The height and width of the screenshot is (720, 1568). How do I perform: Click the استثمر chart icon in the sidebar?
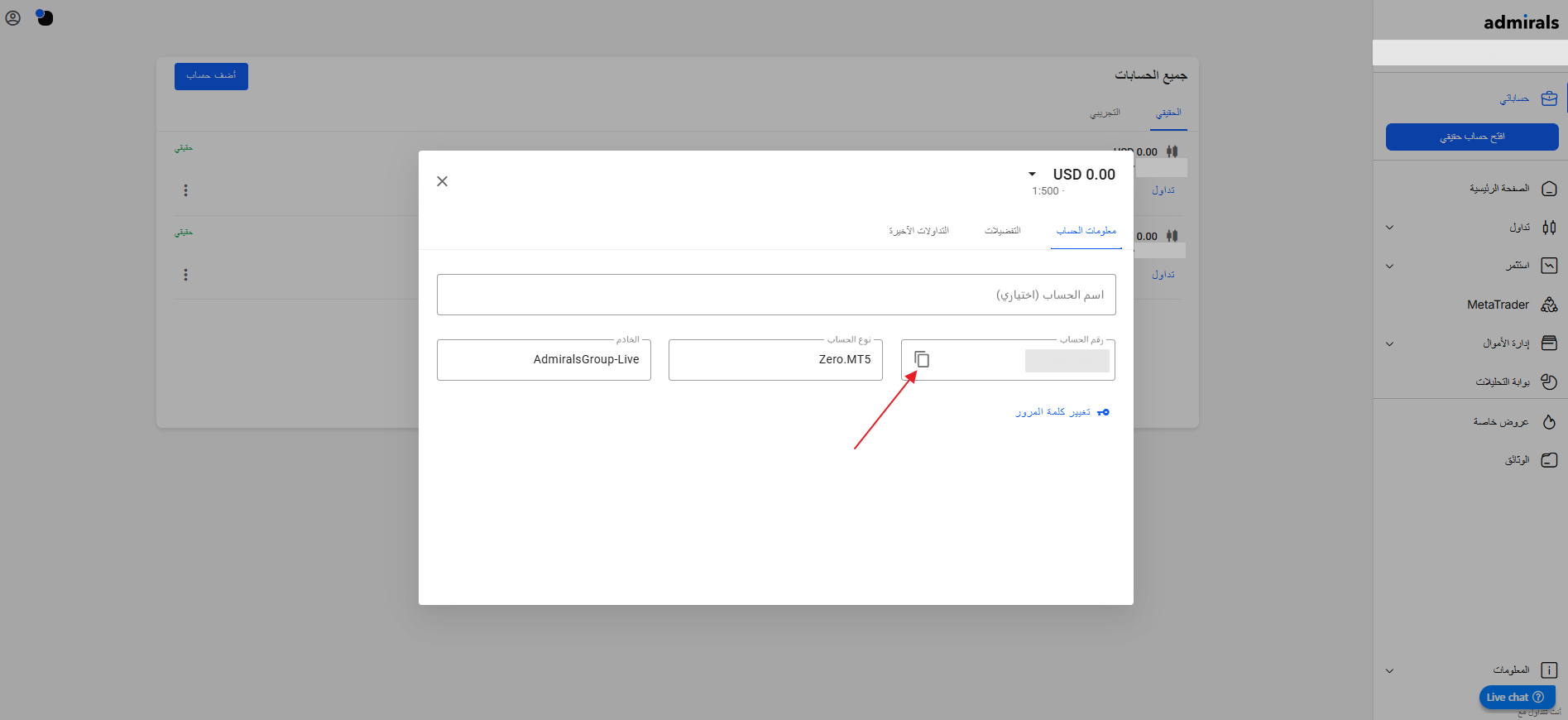1549,266
